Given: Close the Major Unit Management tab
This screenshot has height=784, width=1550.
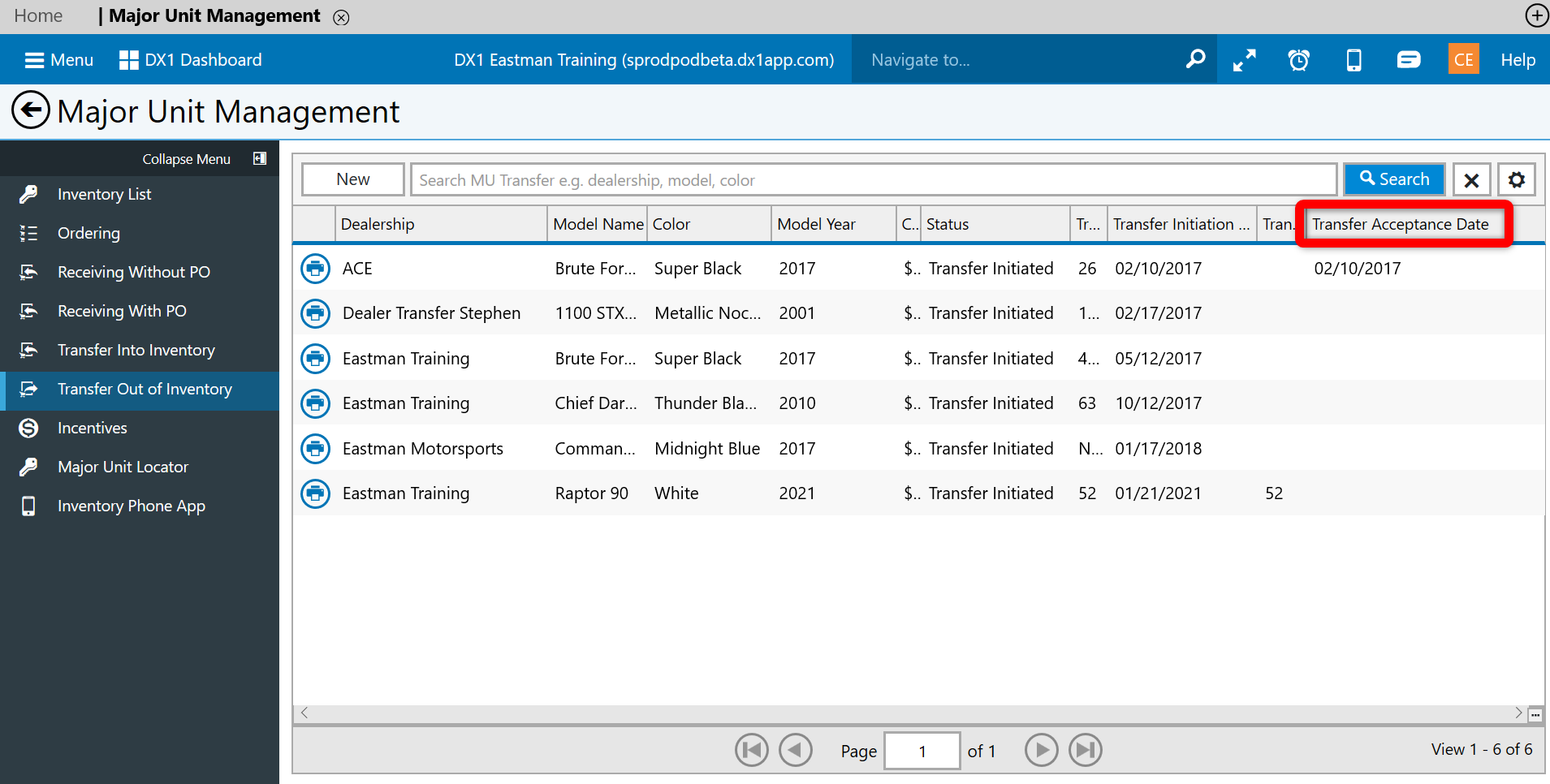Looking at the screenshot, I should [342, 17].
